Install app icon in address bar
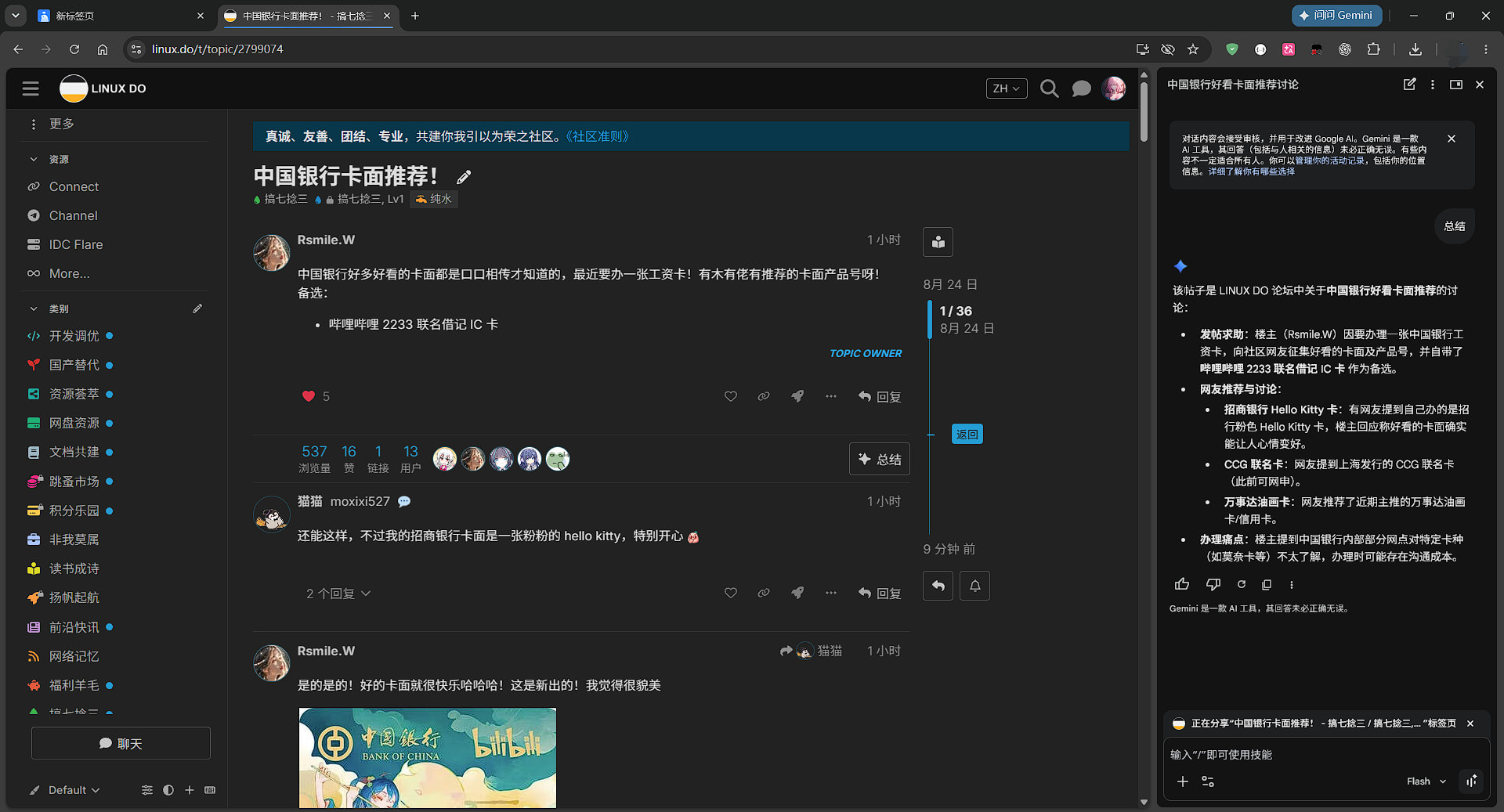This screenshot has height=812, width=1504. tap(1143, 49)
